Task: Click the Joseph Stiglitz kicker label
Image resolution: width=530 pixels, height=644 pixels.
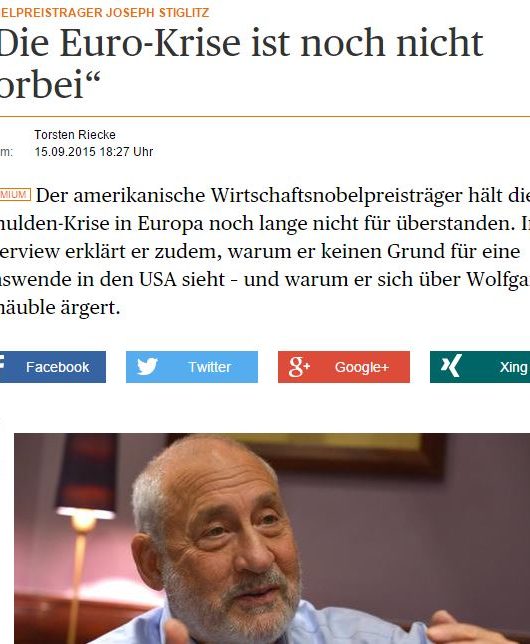Action: click(x=104, y=12)
